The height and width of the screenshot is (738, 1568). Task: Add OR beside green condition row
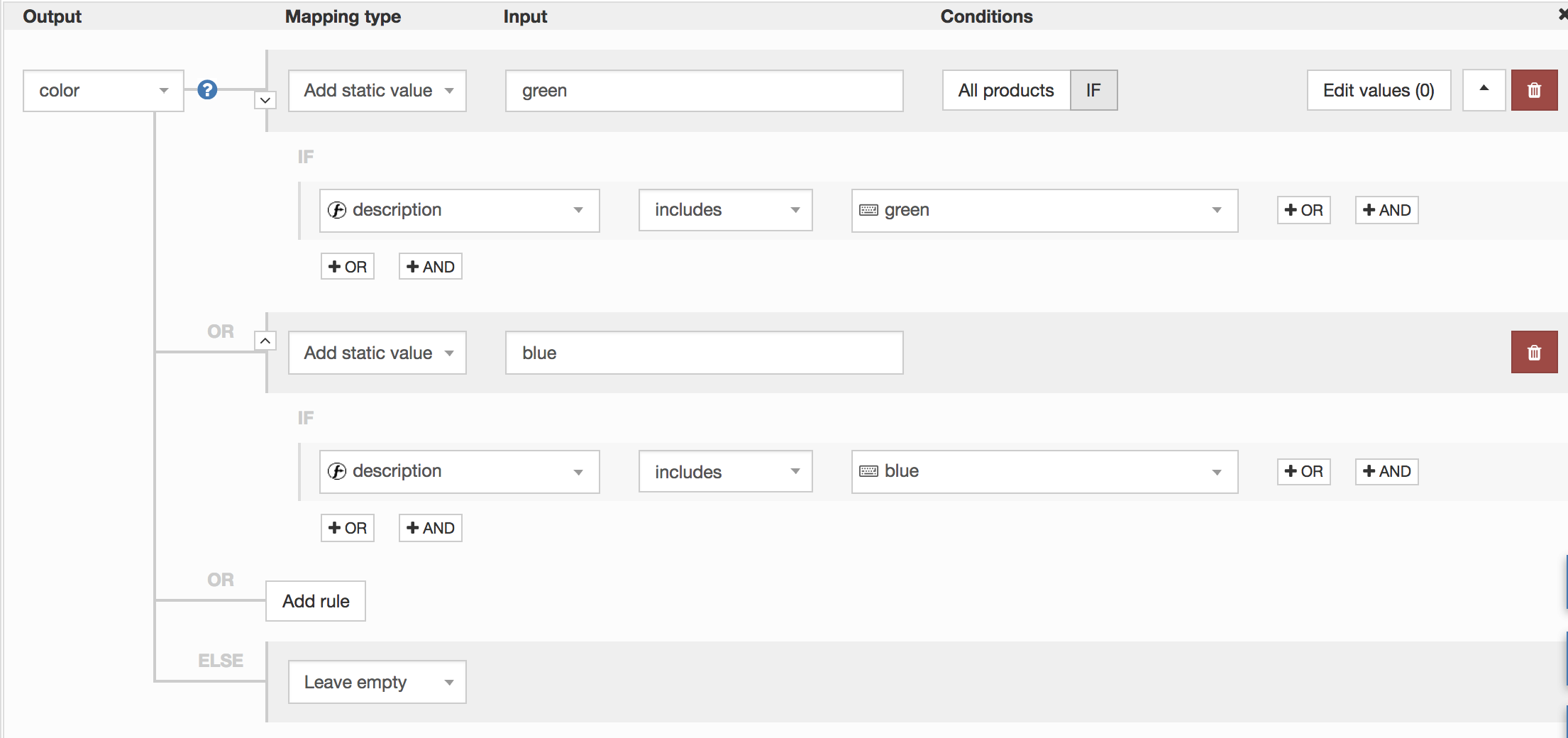[1303, 210]
